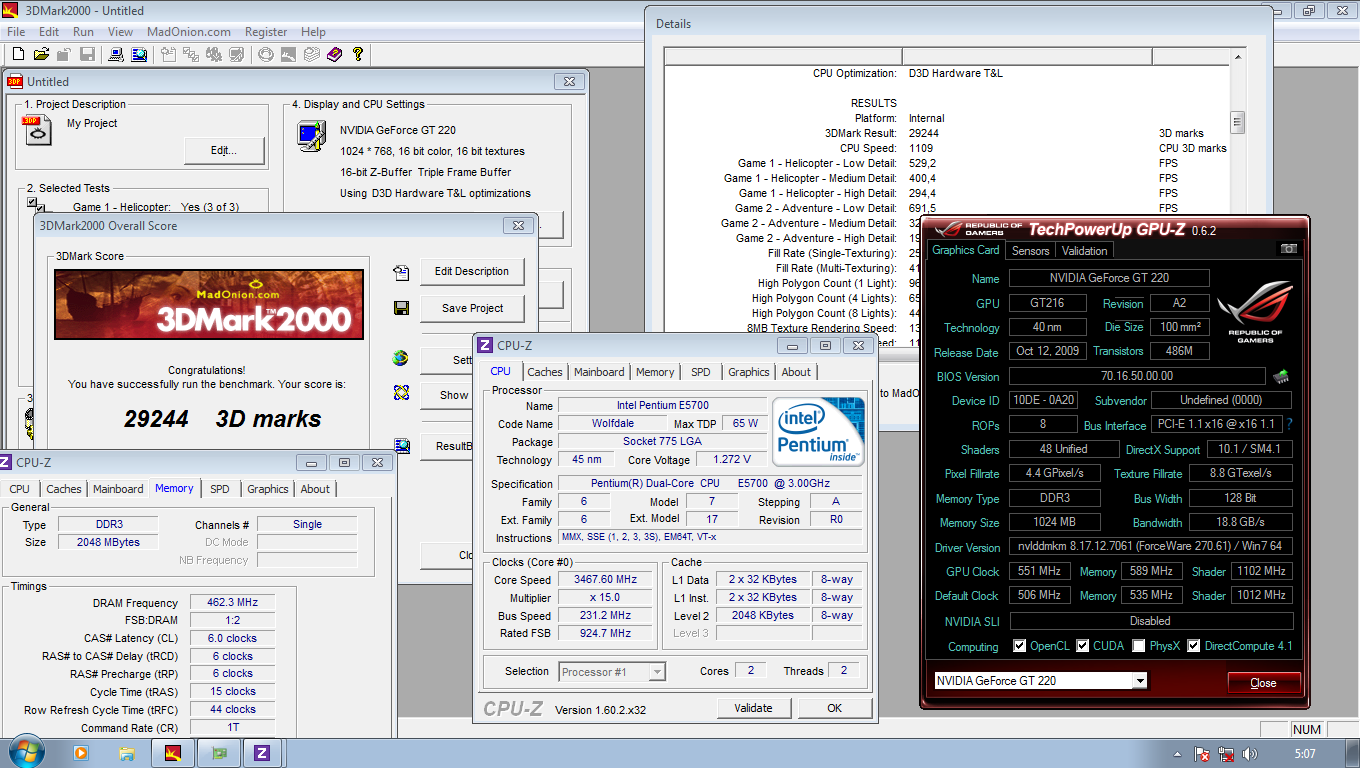Open the Windows Start menu orb
Screen dimensions: 1360x768
click(x=25, y=751)
